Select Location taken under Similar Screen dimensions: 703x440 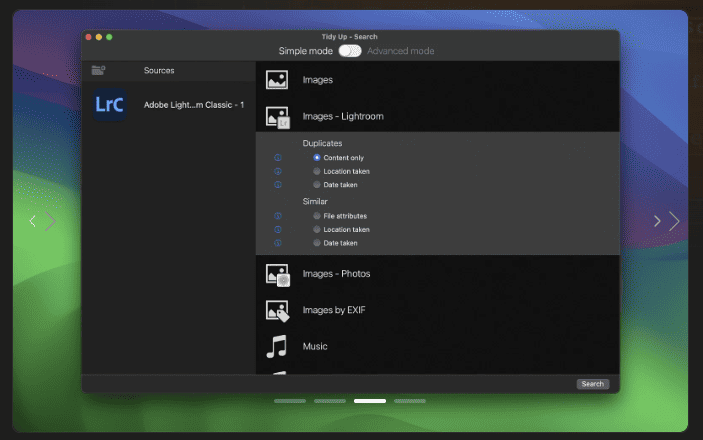tap(317, 229)
